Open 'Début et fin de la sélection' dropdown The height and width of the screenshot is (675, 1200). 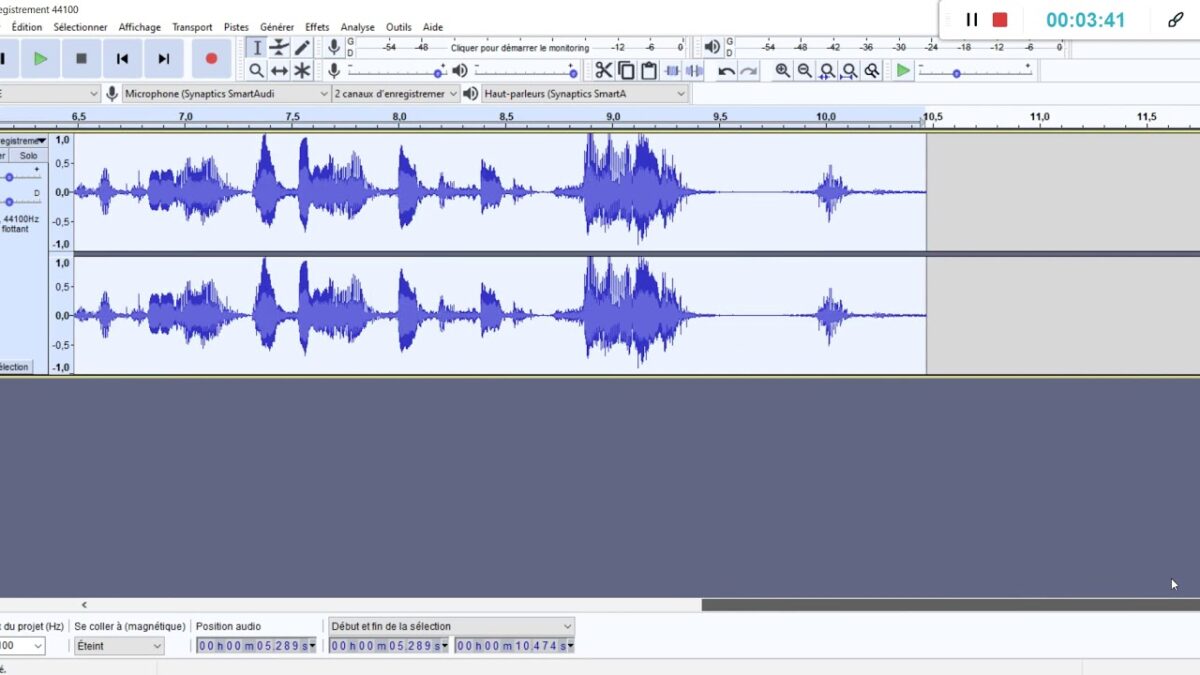(452, 626)
